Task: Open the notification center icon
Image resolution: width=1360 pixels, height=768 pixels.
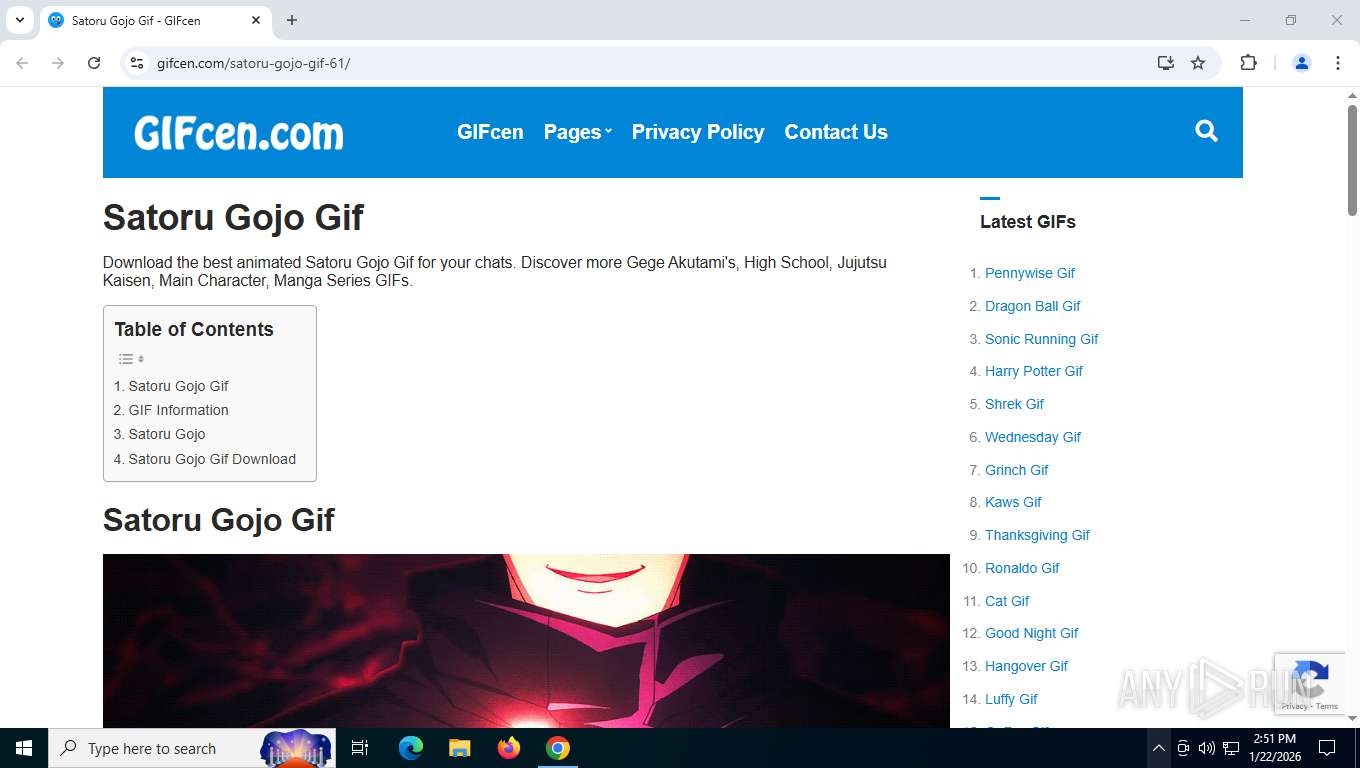Action: pos(1327,748)
